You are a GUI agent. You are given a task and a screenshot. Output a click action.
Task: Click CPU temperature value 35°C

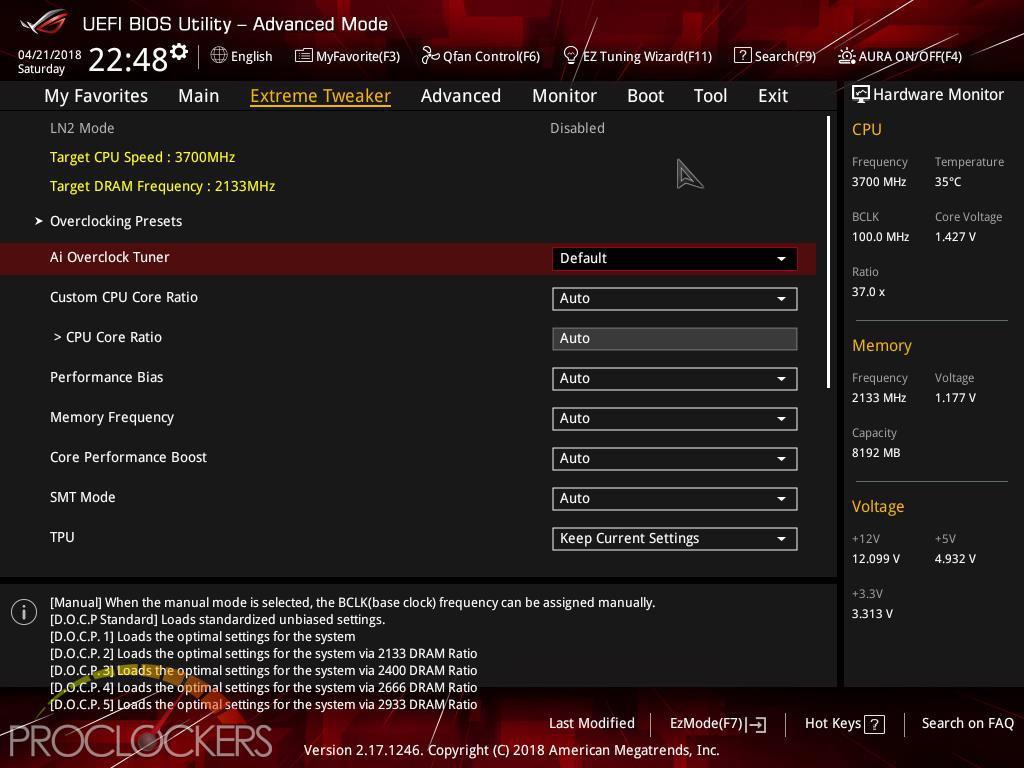[948, 182]
